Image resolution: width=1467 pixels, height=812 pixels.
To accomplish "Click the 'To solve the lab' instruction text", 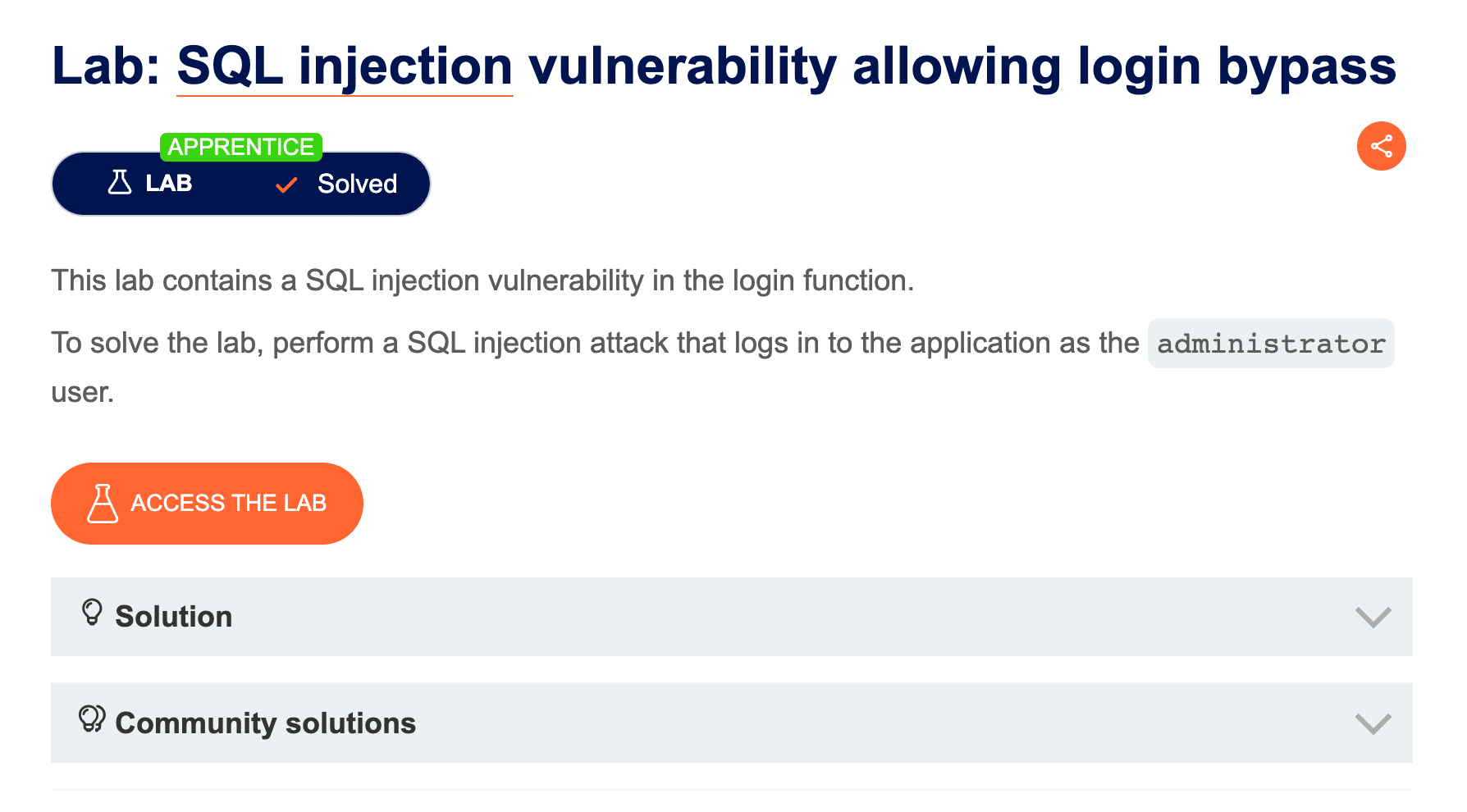I will click(x=595, y=343).
